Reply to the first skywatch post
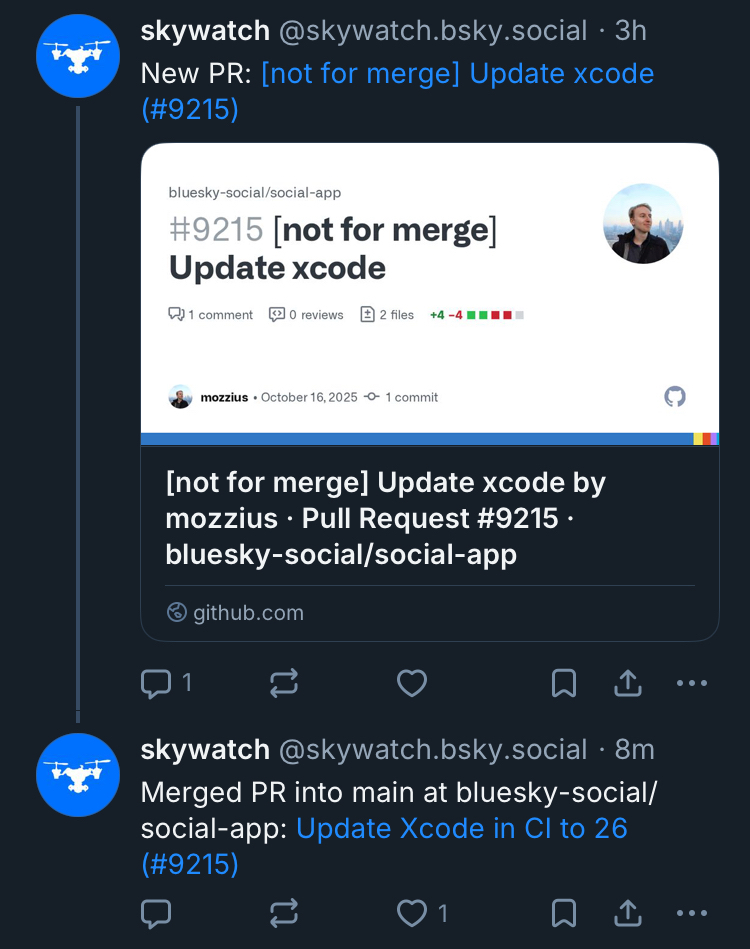The width and height of the screenshot is (750, 949). click(157, 683)
